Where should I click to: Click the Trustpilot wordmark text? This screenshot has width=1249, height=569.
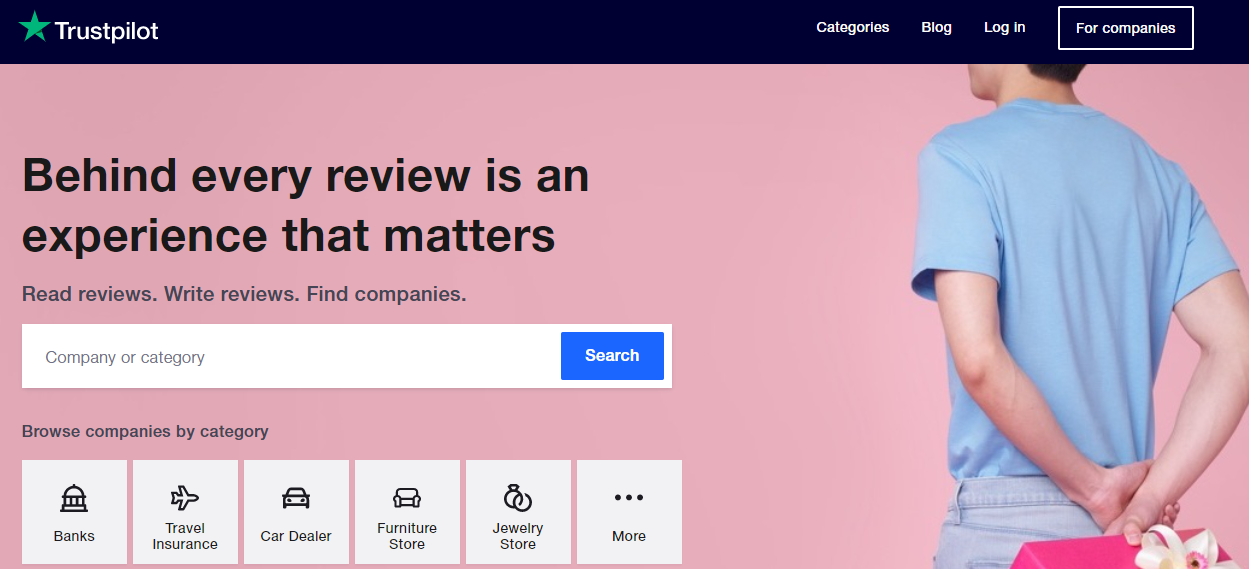(107, 31)
